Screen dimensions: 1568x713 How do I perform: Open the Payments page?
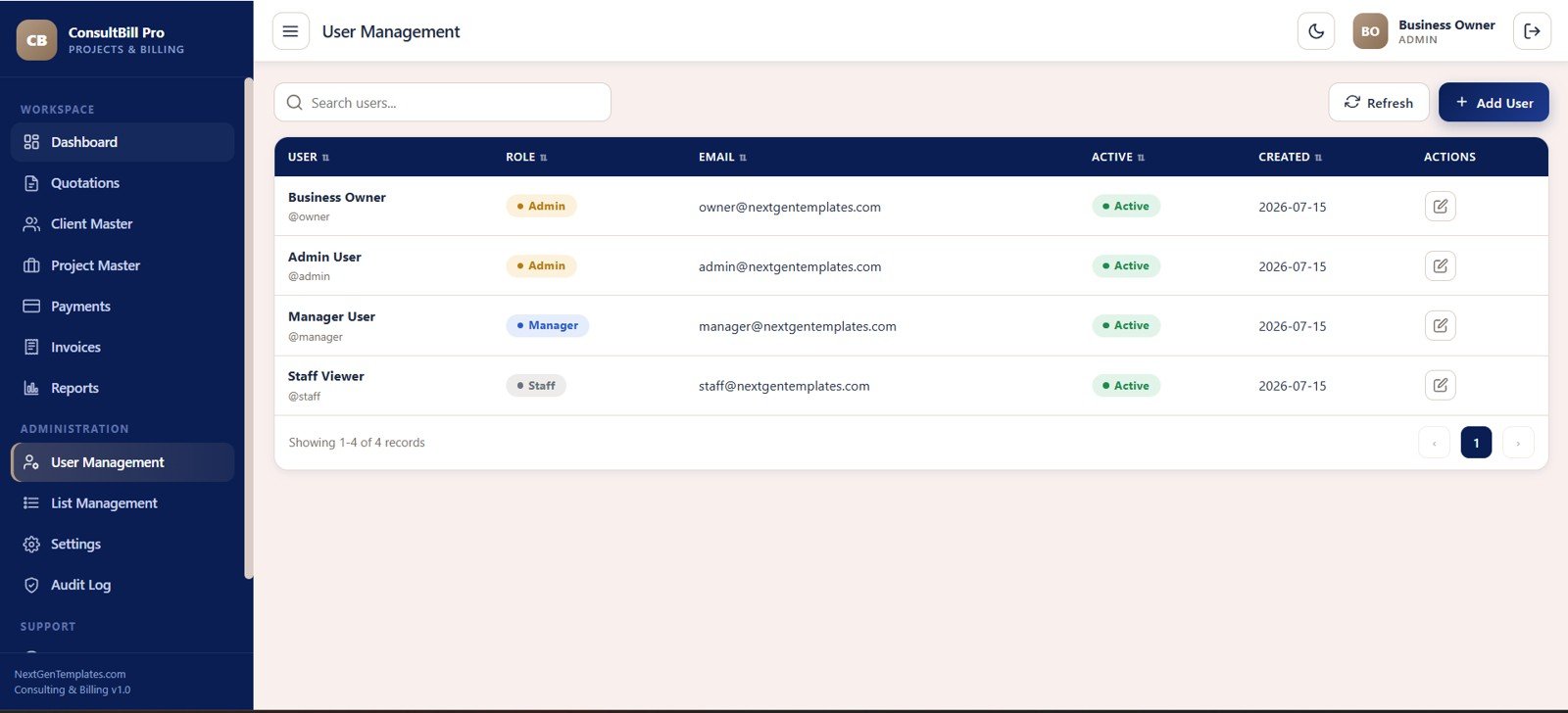(122, 307)
